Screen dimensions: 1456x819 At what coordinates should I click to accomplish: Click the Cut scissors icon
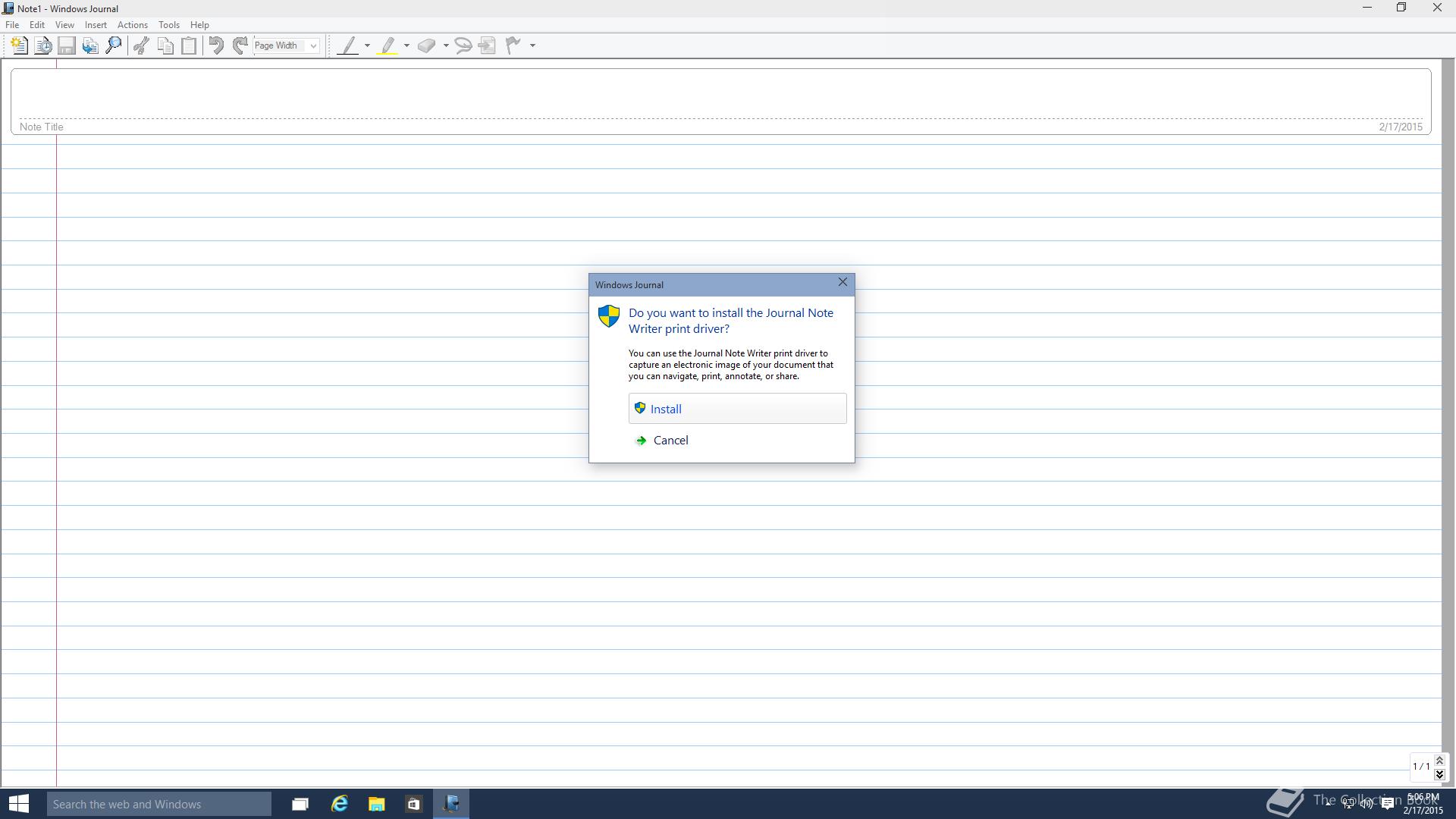141,45
